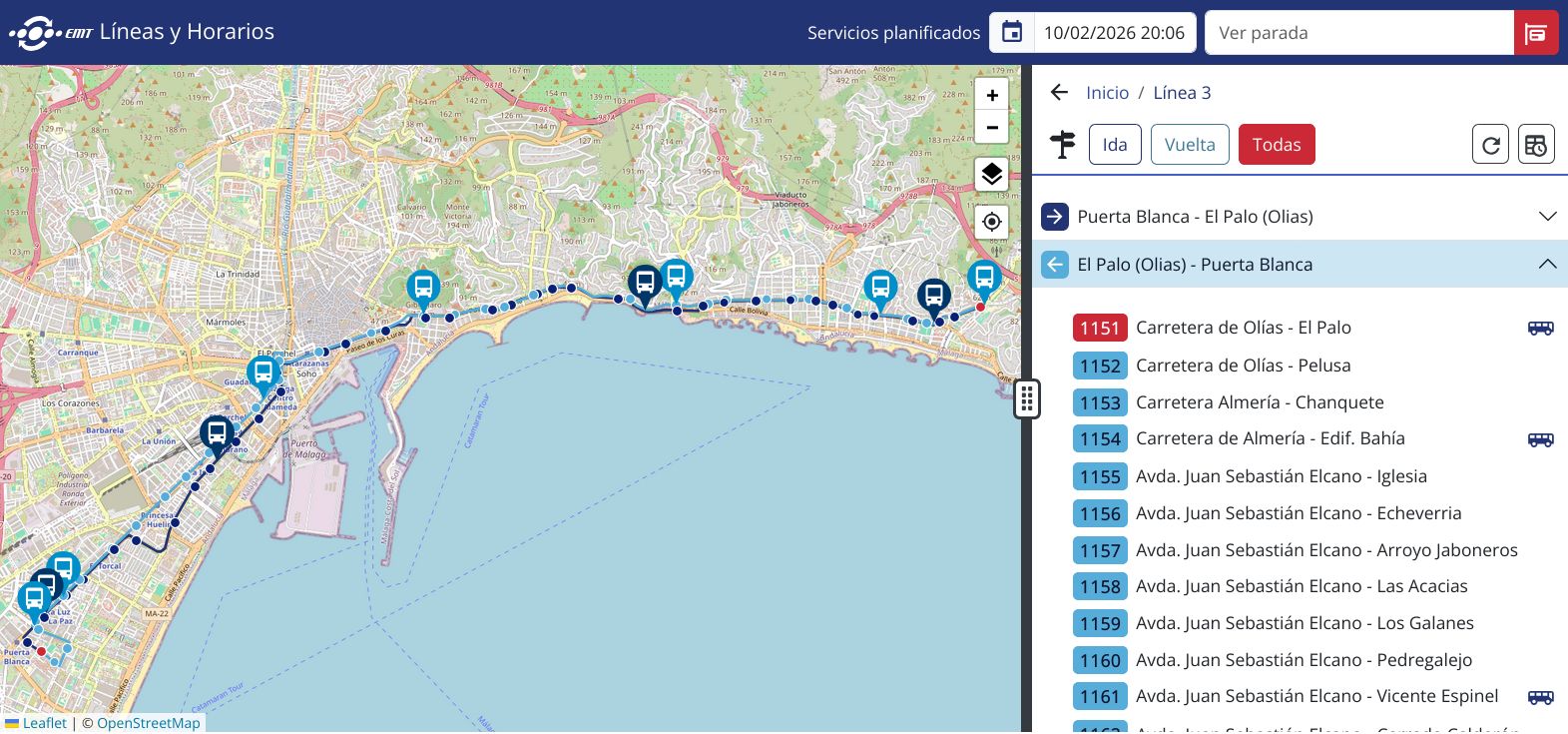Image resolution: width=1568 pixels, height=734 pixels.
Task: Zoom in on the map
Action: (x=991, y=96)
